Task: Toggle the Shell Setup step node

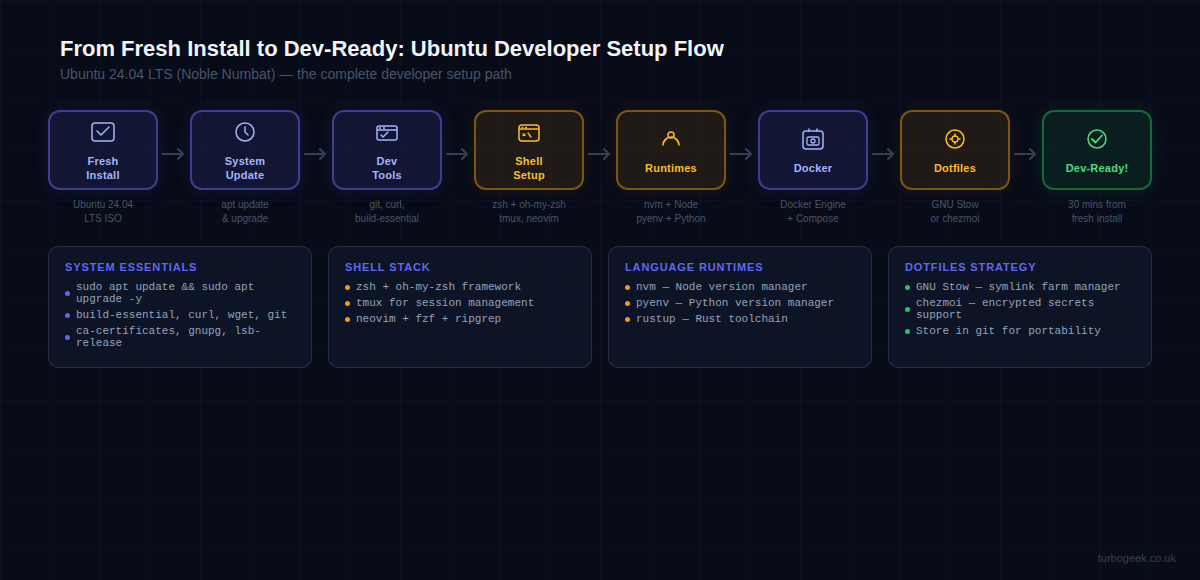Action: point(528,149)
